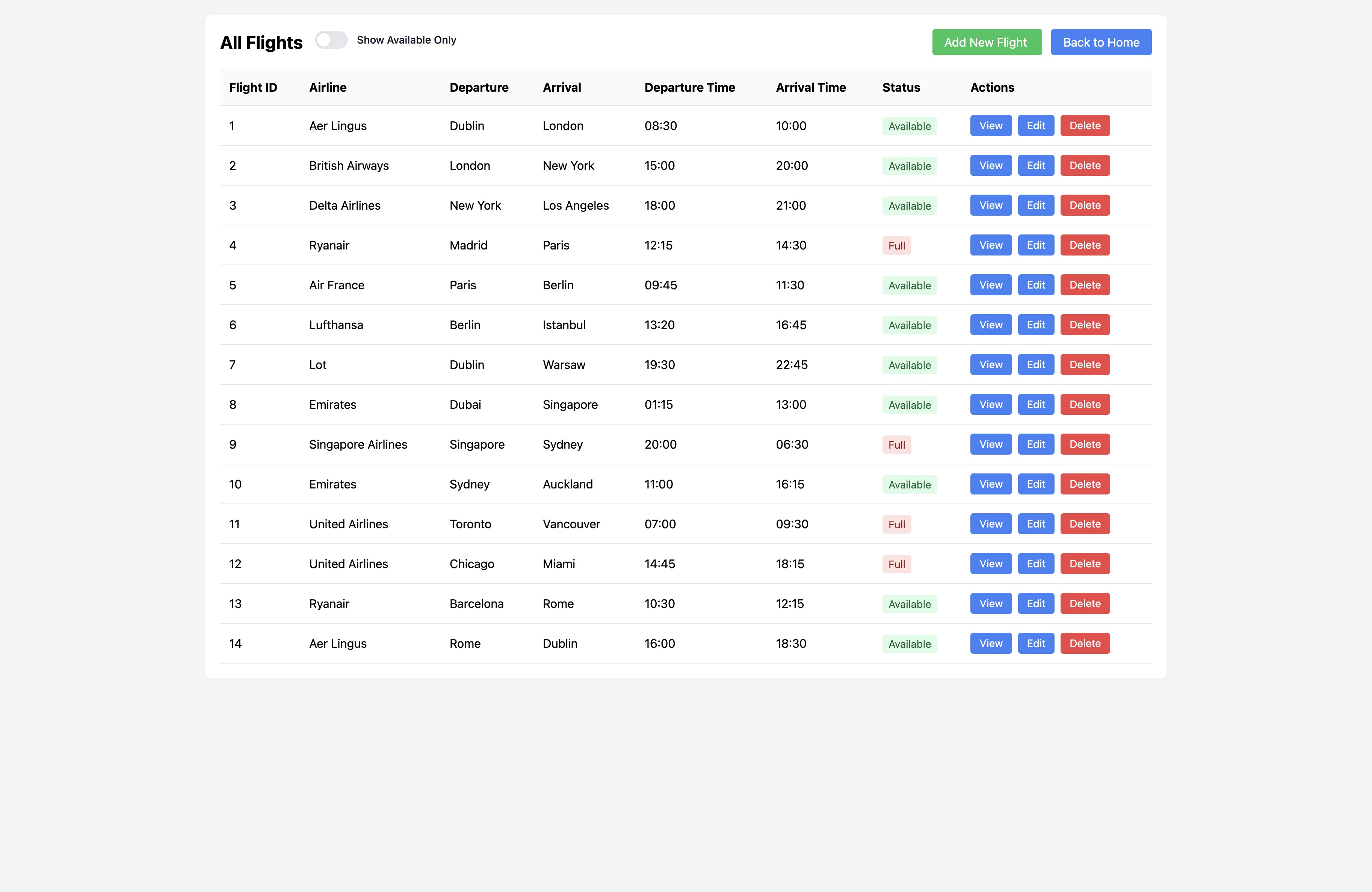The height and width of the screenshot is (892, 1372).
Task: View the Aer Lingus Dublin to London flight
Action: tap(990, 125)
